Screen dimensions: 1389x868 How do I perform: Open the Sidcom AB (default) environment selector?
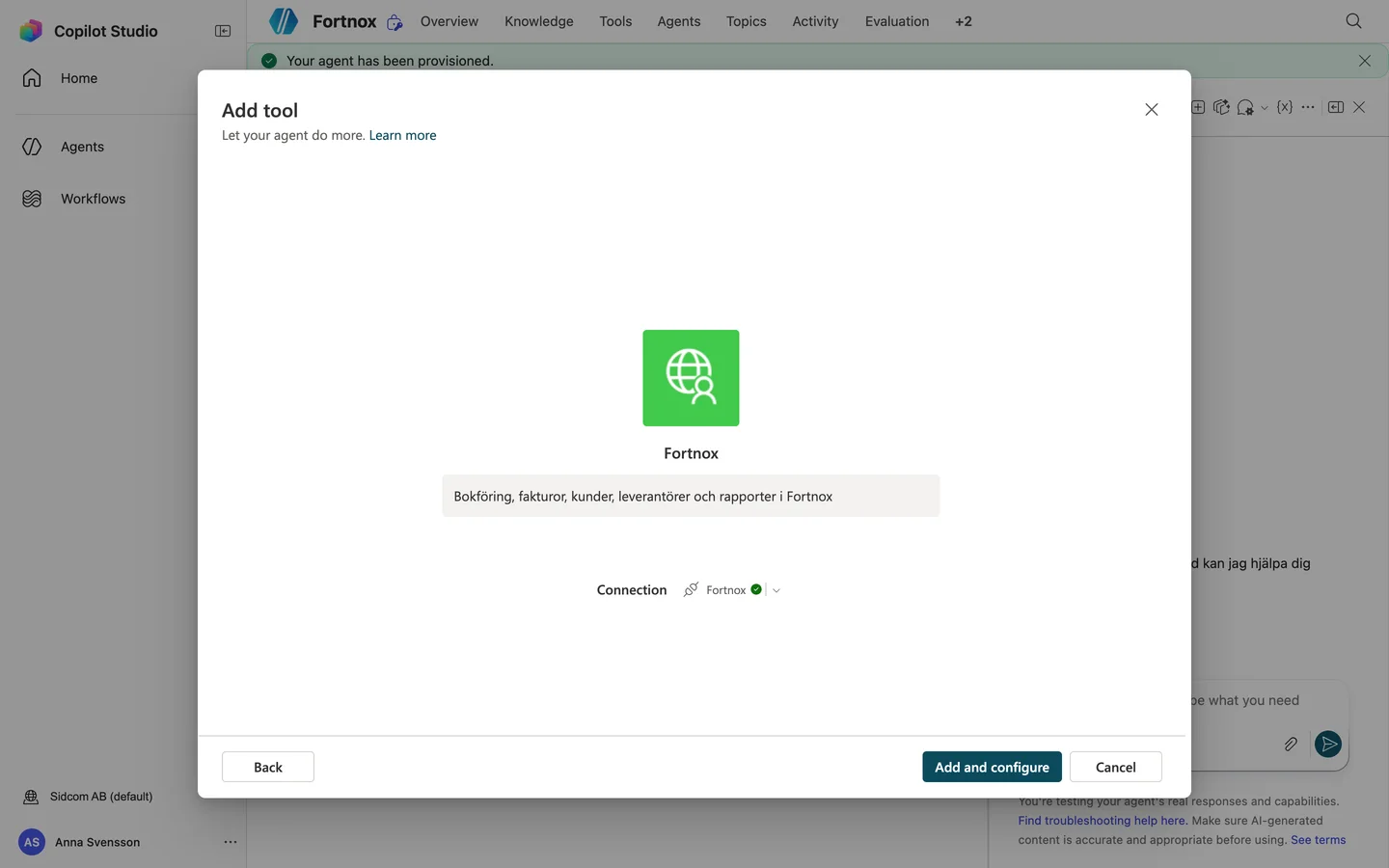(x=89, y=797)
